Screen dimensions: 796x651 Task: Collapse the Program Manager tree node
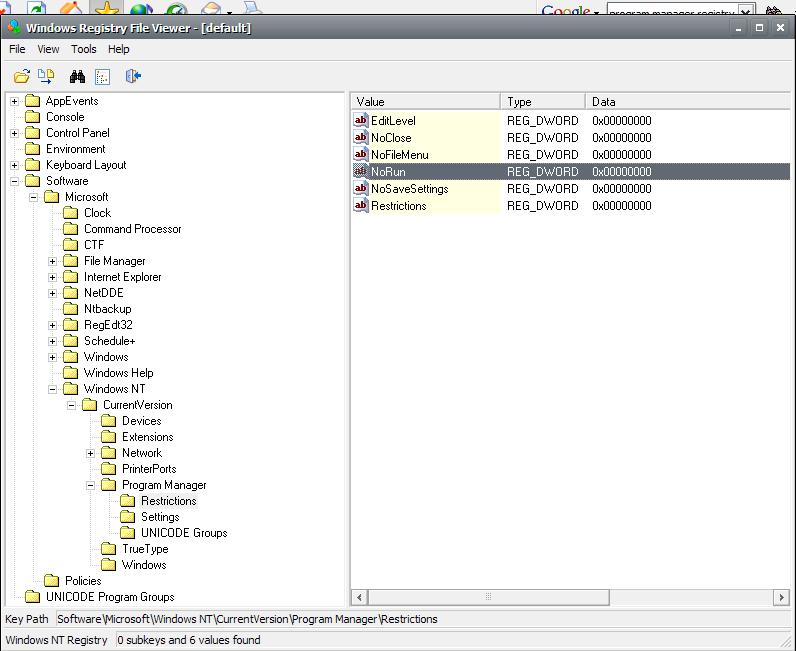coord(90,485)
